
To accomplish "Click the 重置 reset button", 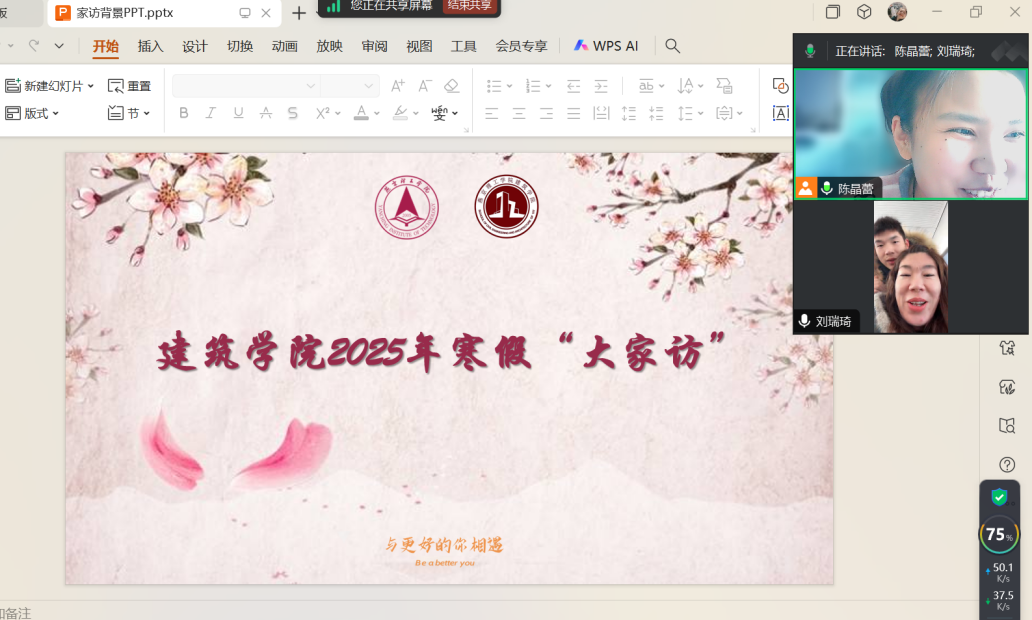I will pos(130,86).
